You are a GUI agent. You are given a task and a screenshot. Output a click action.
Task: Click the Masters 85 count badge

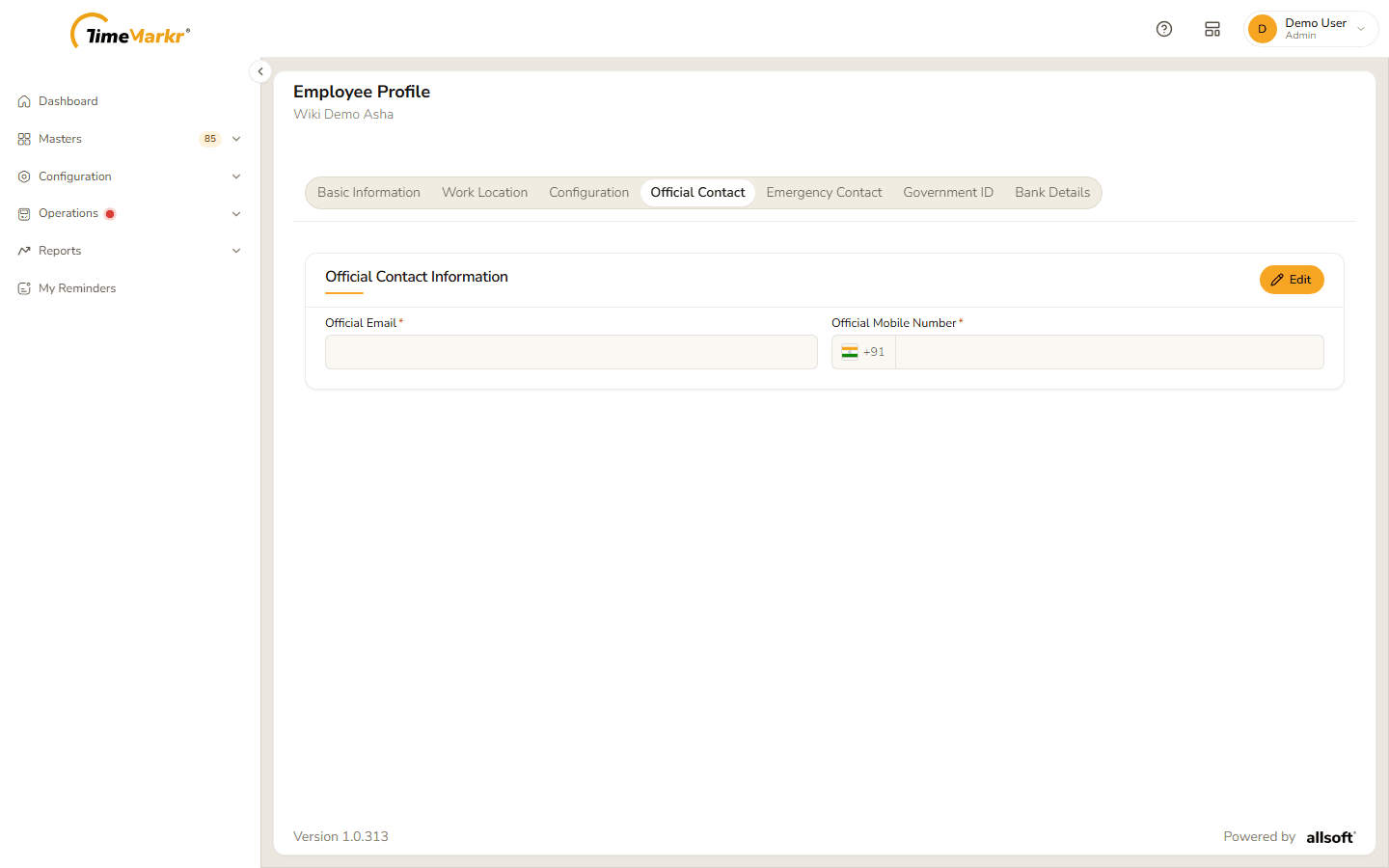point(210,139)
